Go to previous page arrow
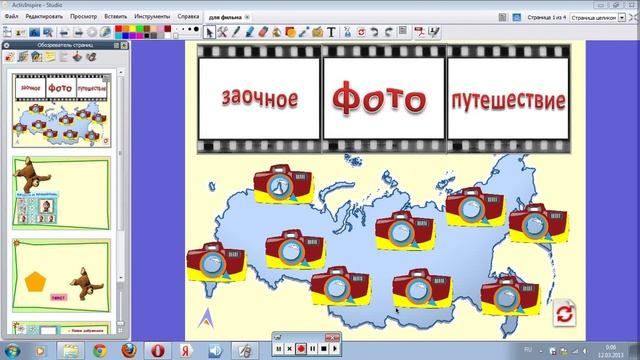The width and height of the screenshot is (640, 360). [x=64, y=32]
